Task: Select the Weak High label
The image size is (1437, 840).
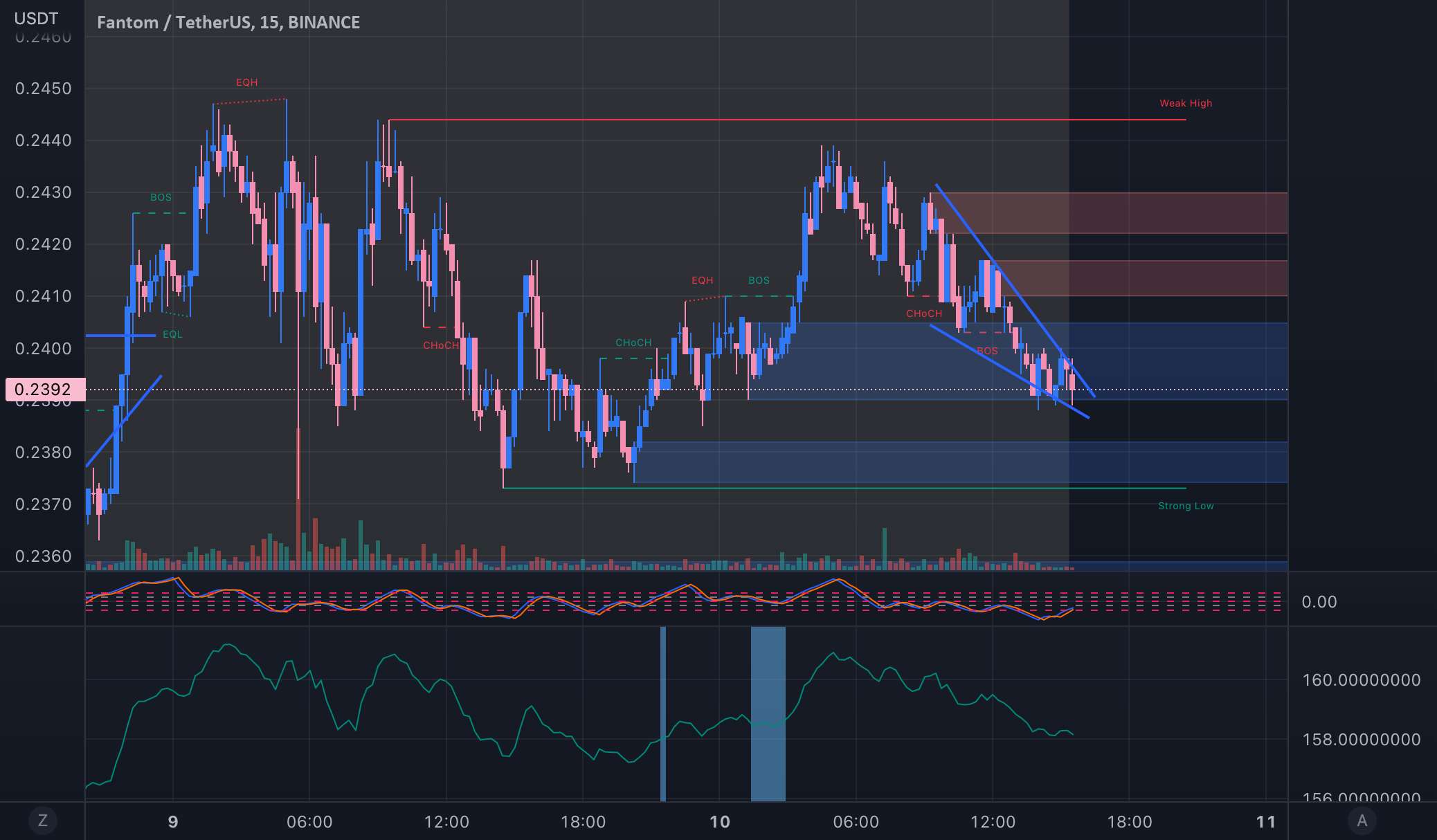Action: click(1186, 103)
